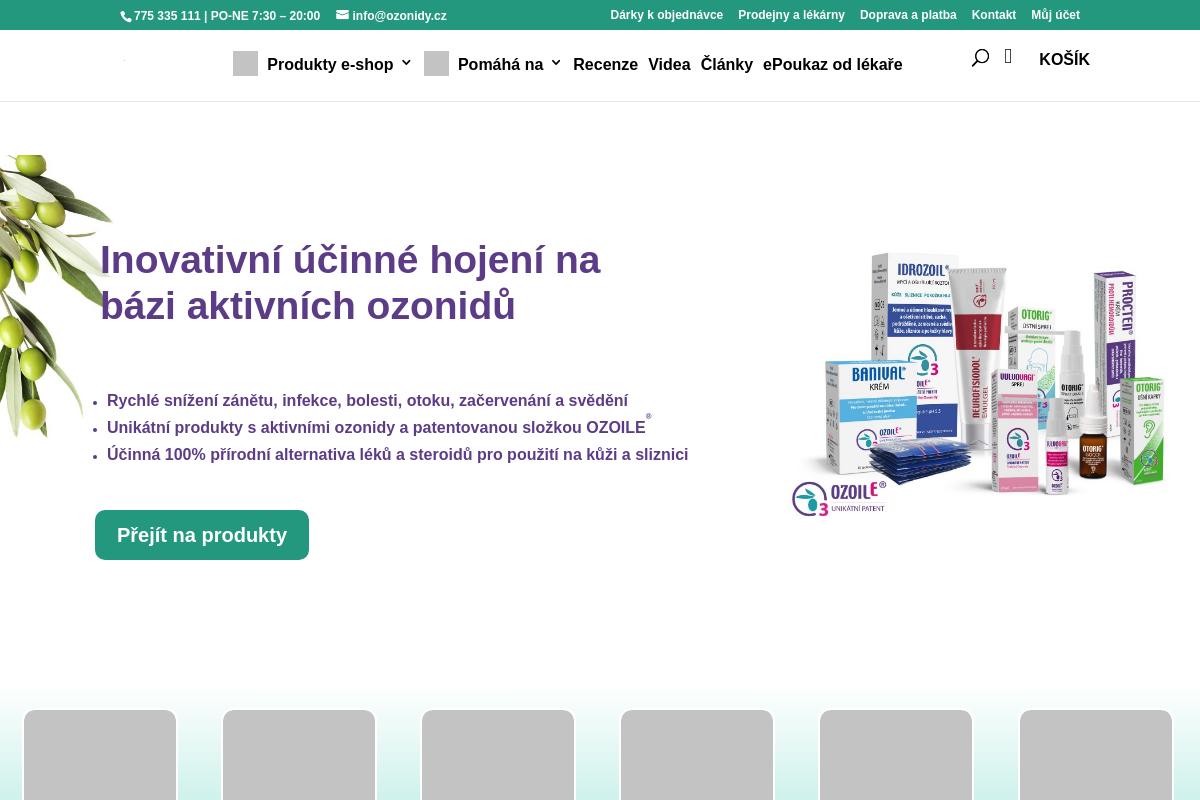
Task: Click the Rychlé snížení zánětu bullet text
Action: pos(367,400)
